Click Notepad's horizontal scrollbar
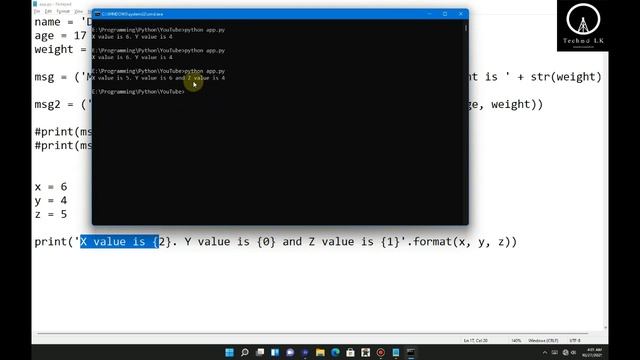This screenshot has height=360, width=640. [312, 333]
